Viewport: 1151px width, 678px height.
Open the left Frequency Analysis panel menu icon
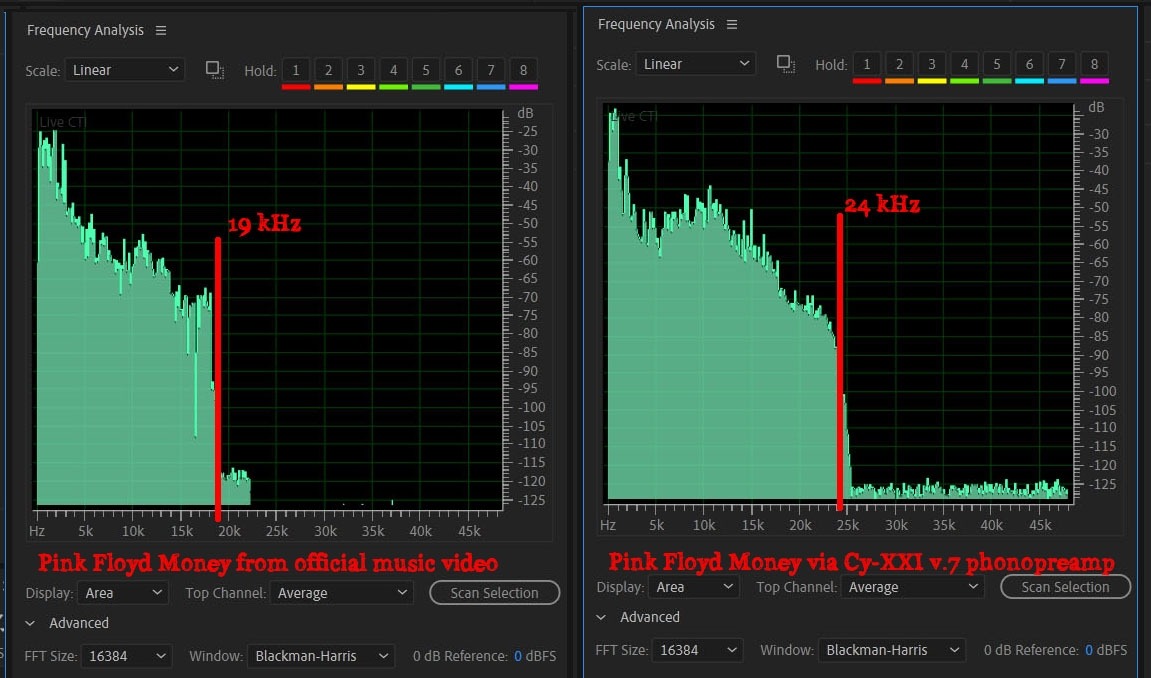coord(161,30)
